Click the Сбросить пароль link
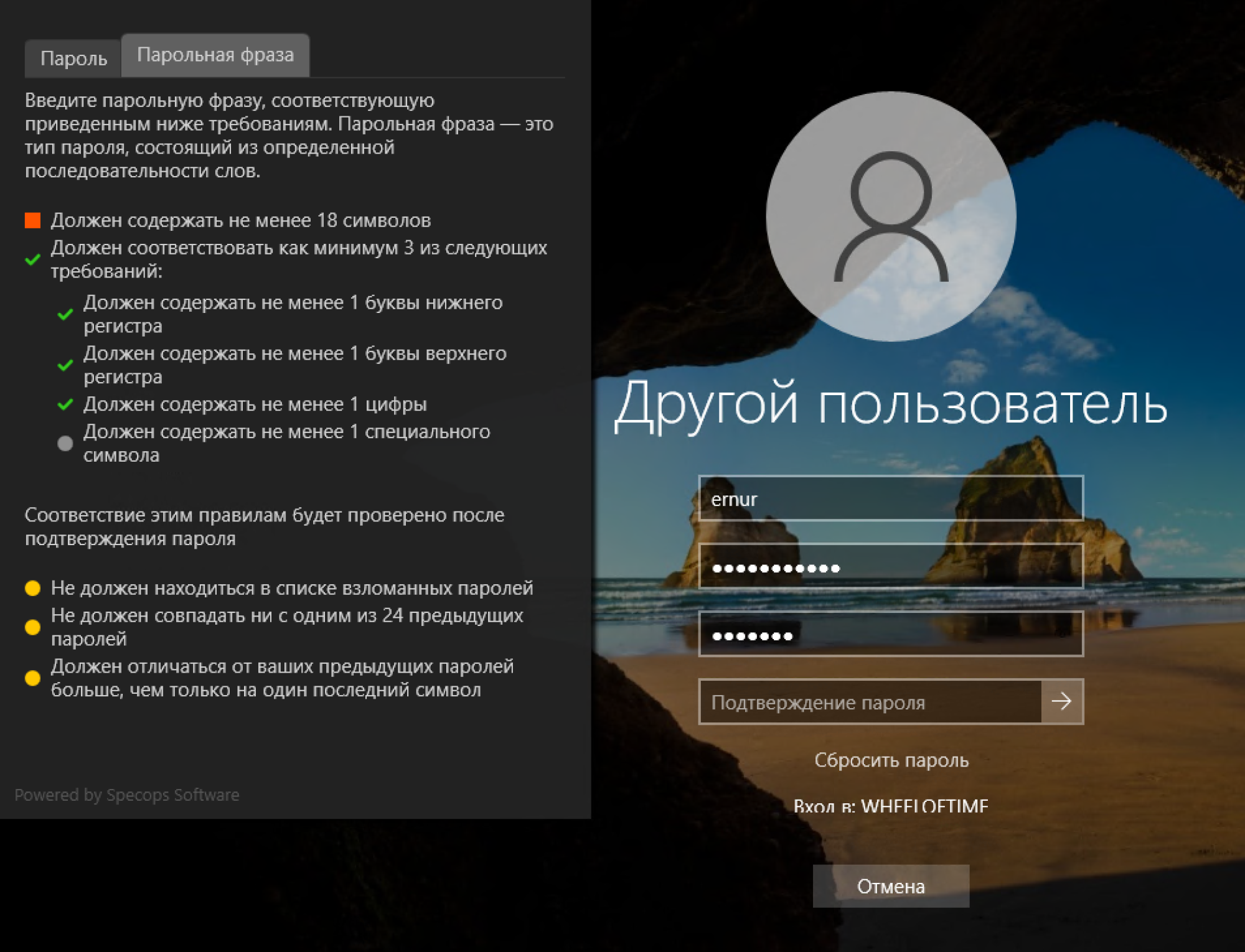Viewport: 1245px width, 952px height. click(891, 760)
